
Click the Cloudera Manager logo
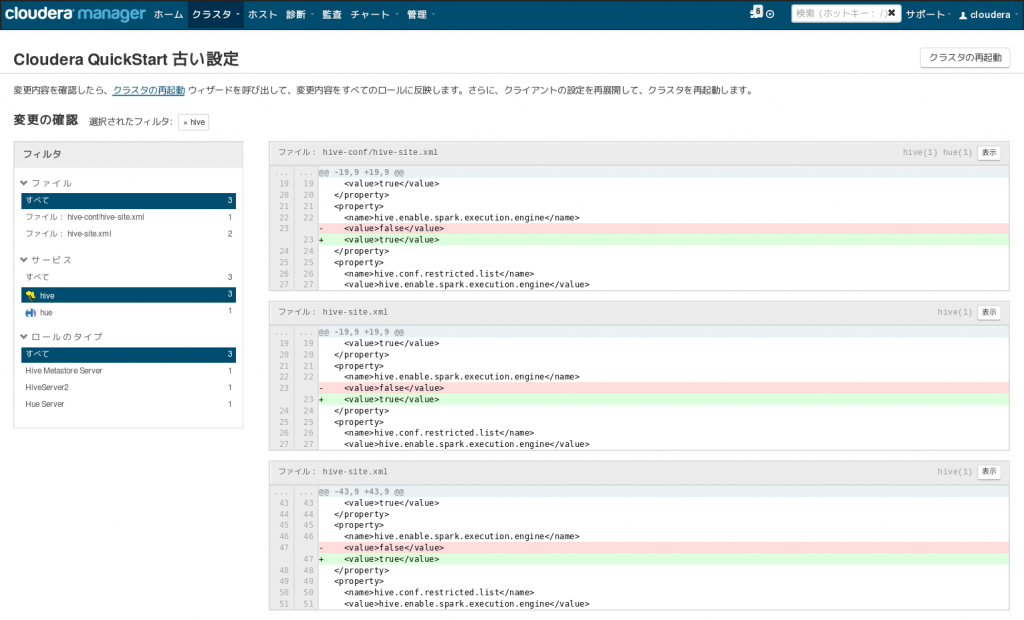tap(75, 14)
